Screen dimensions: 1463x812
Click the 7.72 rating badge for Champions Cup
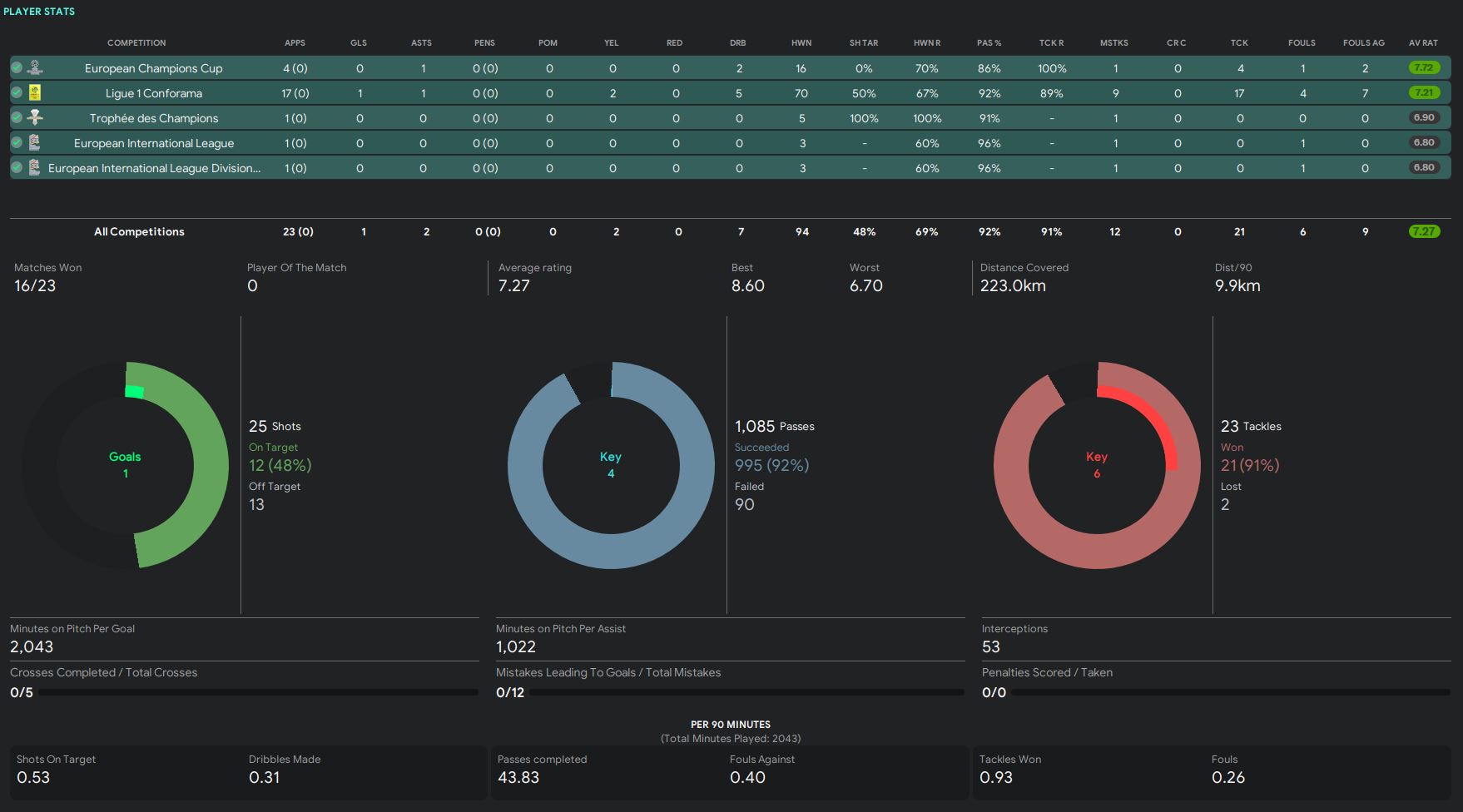click(1423, 68)
